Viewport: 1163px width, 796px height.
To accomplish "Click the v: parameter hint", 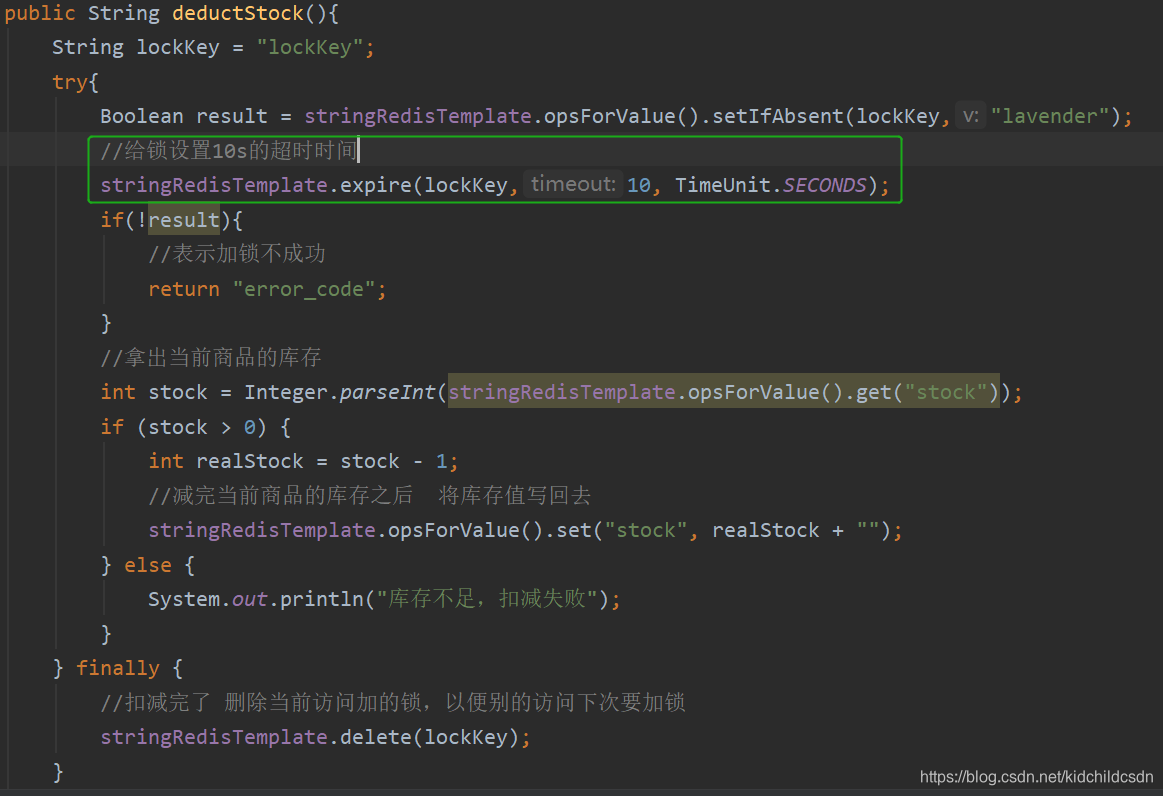I will [970, 116].
